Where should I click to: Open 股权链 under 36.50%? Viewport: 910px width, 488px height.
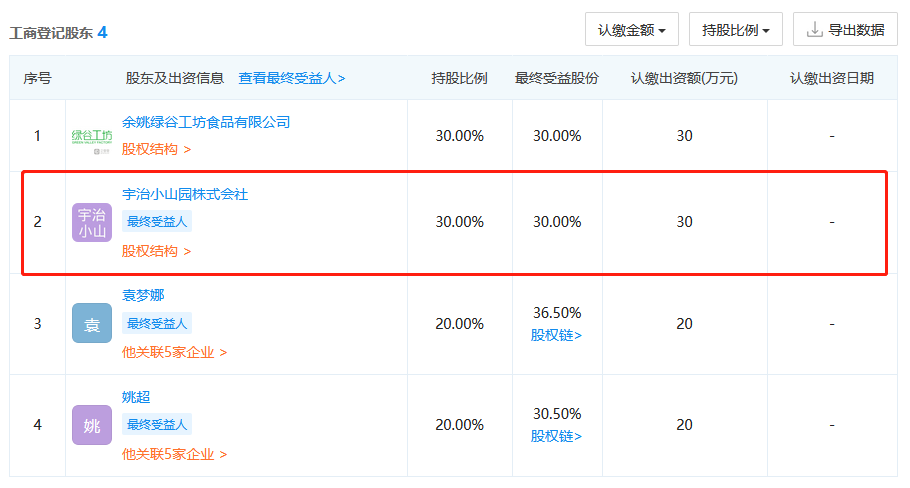pos(556,335)
